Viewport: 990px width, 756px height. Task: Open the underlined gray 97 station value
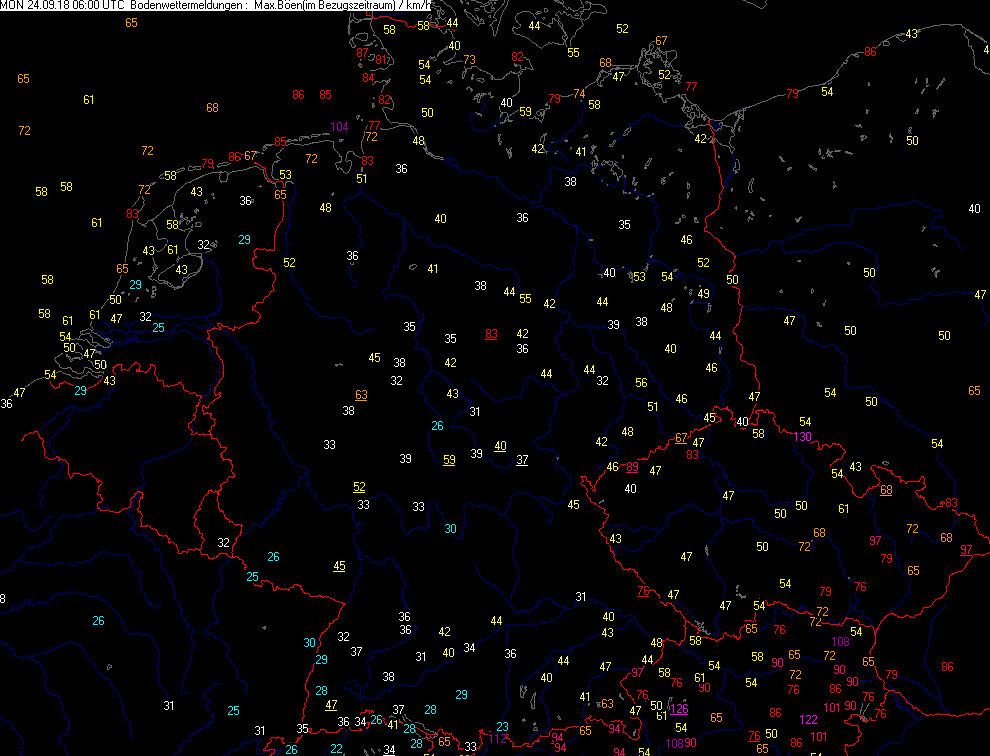tap(965, 551)
